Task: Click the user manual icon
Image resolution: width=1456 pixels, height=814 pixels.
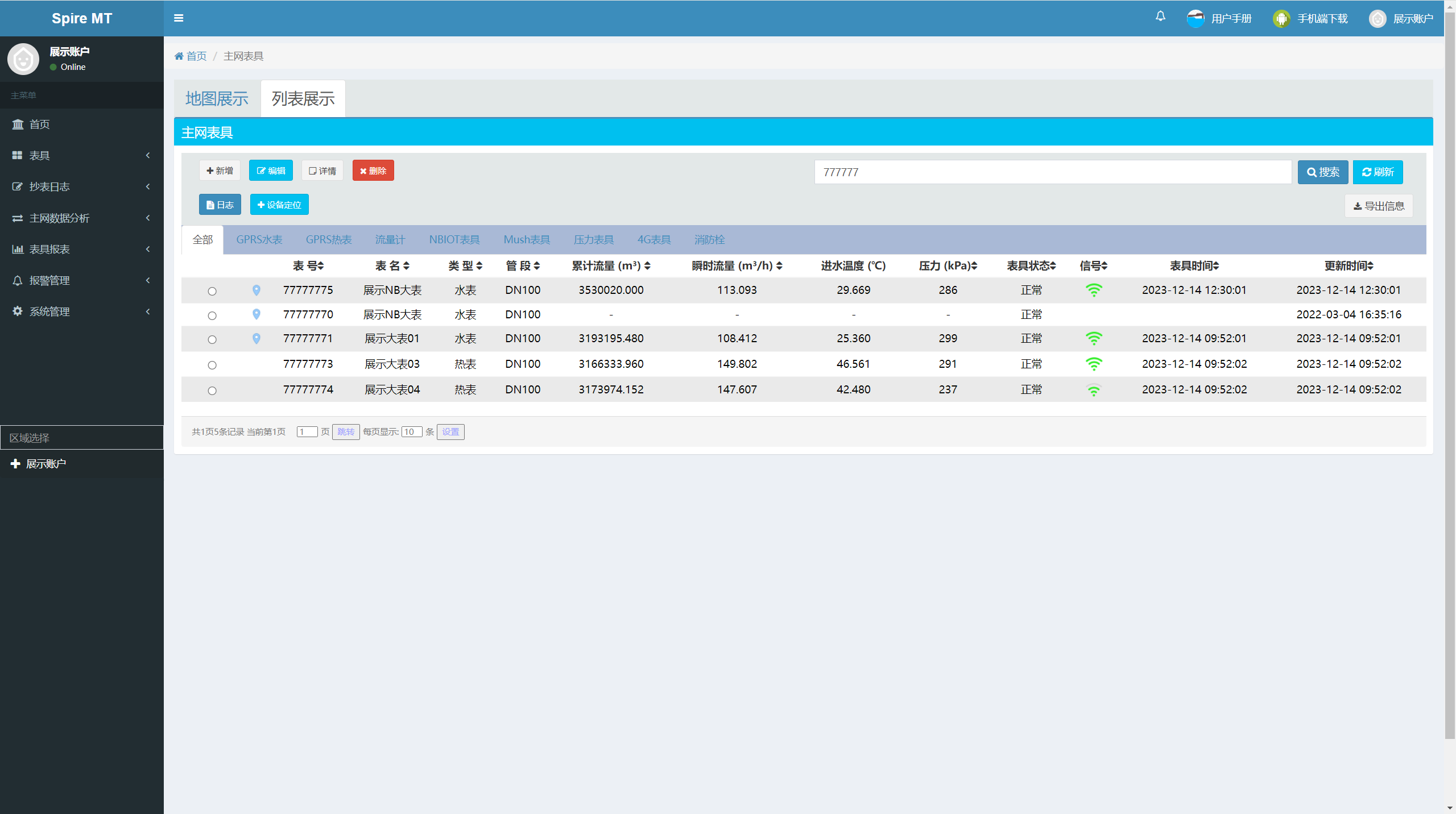Action: point(1196,19)
